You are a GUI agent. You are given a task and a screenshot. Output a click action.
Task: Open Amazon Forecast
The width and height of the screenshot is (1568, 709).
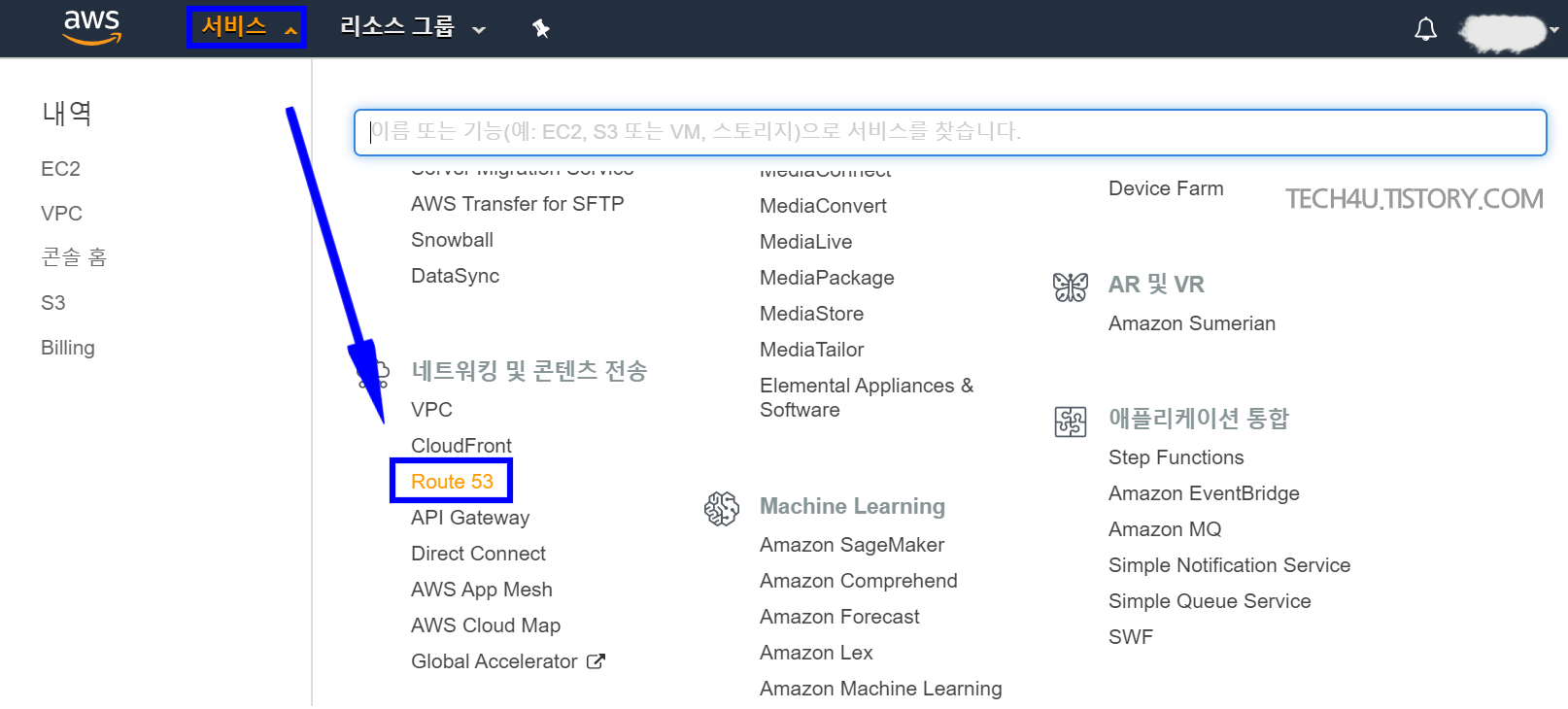[839, 617]
